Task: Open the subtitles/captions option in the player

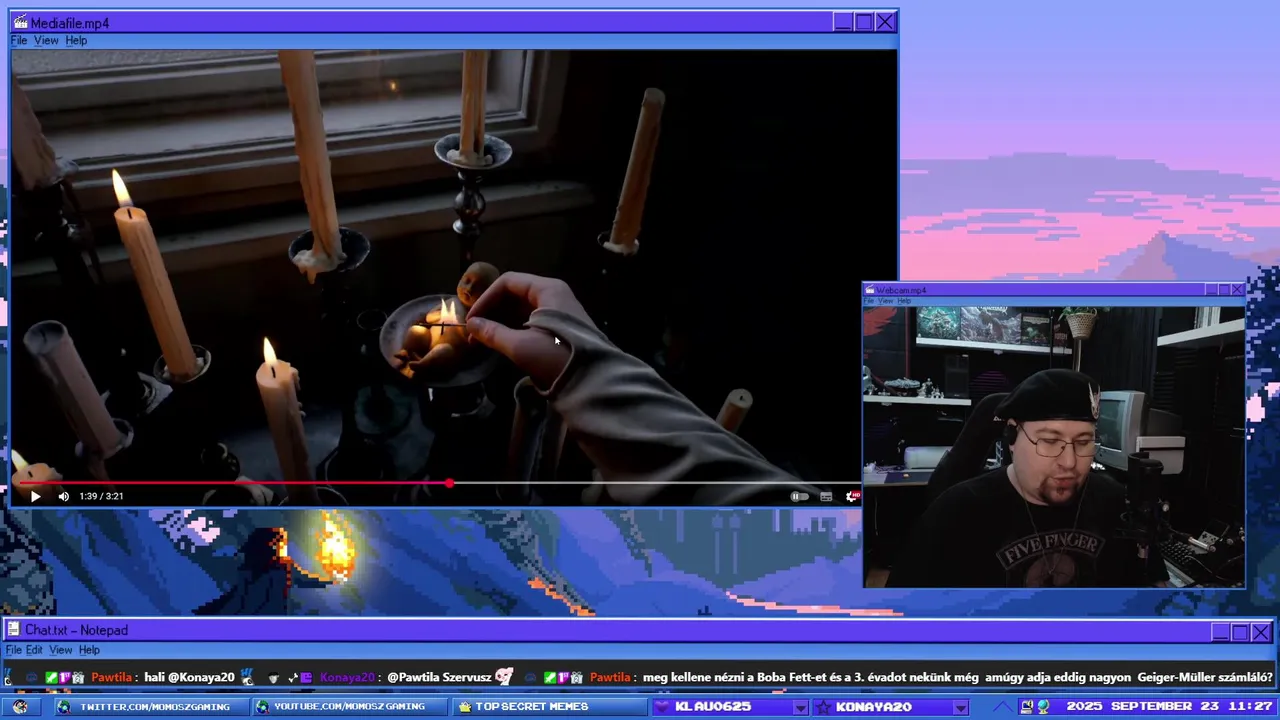Action: pos(826,496)
